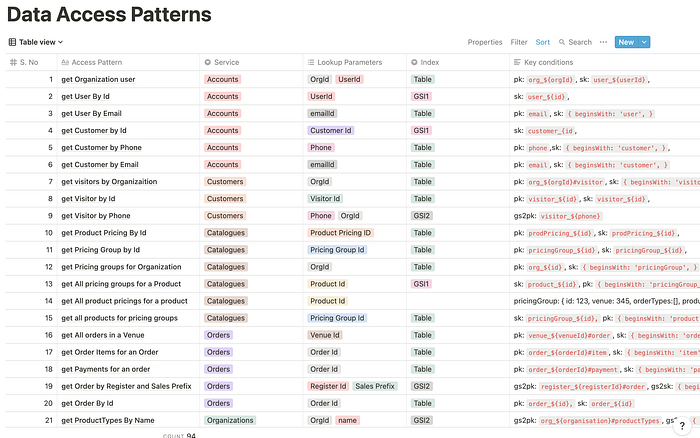
Task: Open the Table view switcher dropdown
Action: click(36, 42)
